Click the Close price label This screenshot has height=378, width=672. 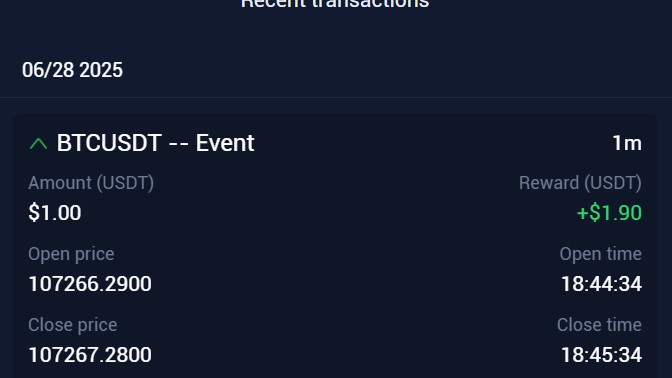72,325
